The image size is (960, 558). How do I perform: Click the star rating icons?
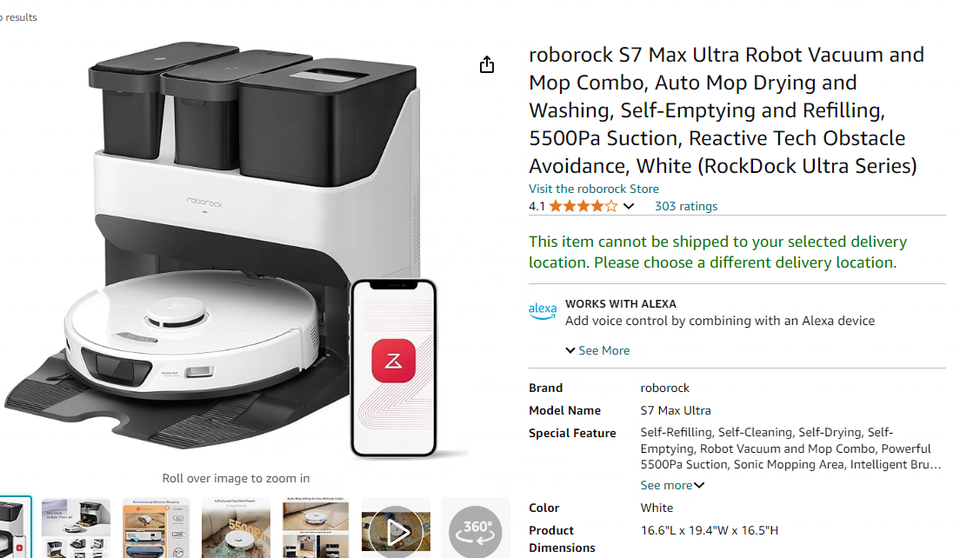tap(583, 206)
